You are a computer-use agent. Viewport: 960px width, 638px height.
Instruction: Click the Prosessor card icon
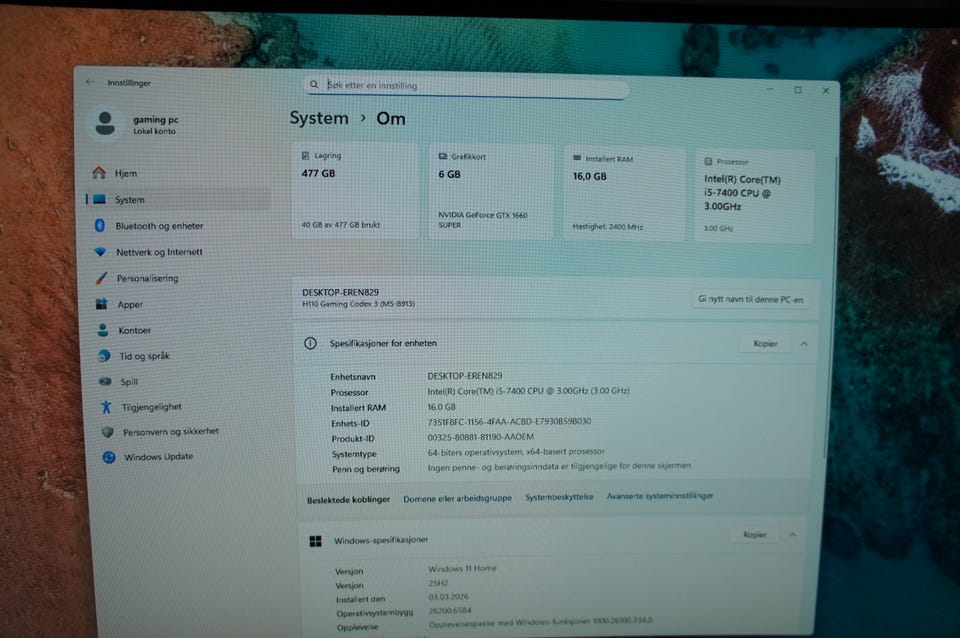tap(708, 161)
